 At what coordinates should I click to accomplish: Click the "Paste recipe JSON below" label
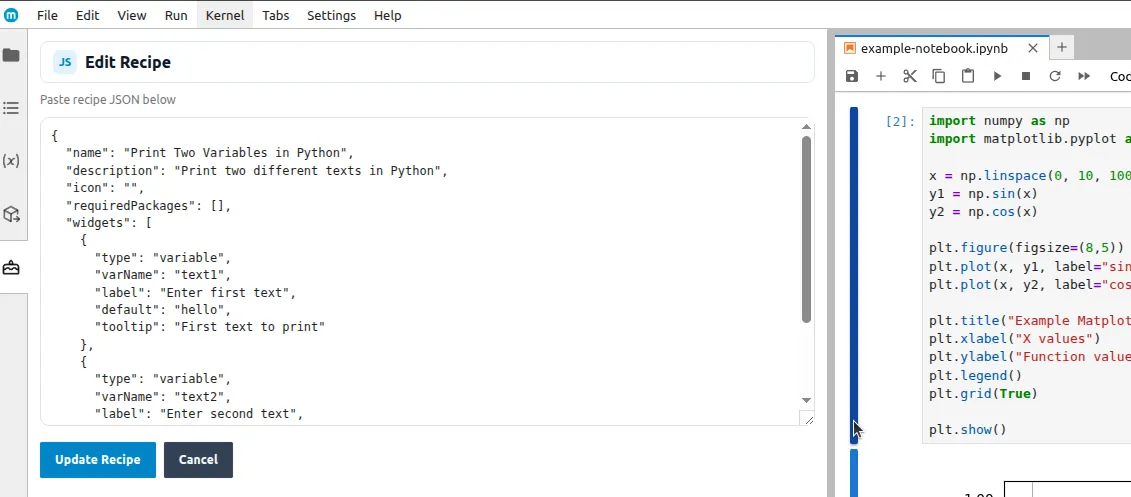pos(107,100)
